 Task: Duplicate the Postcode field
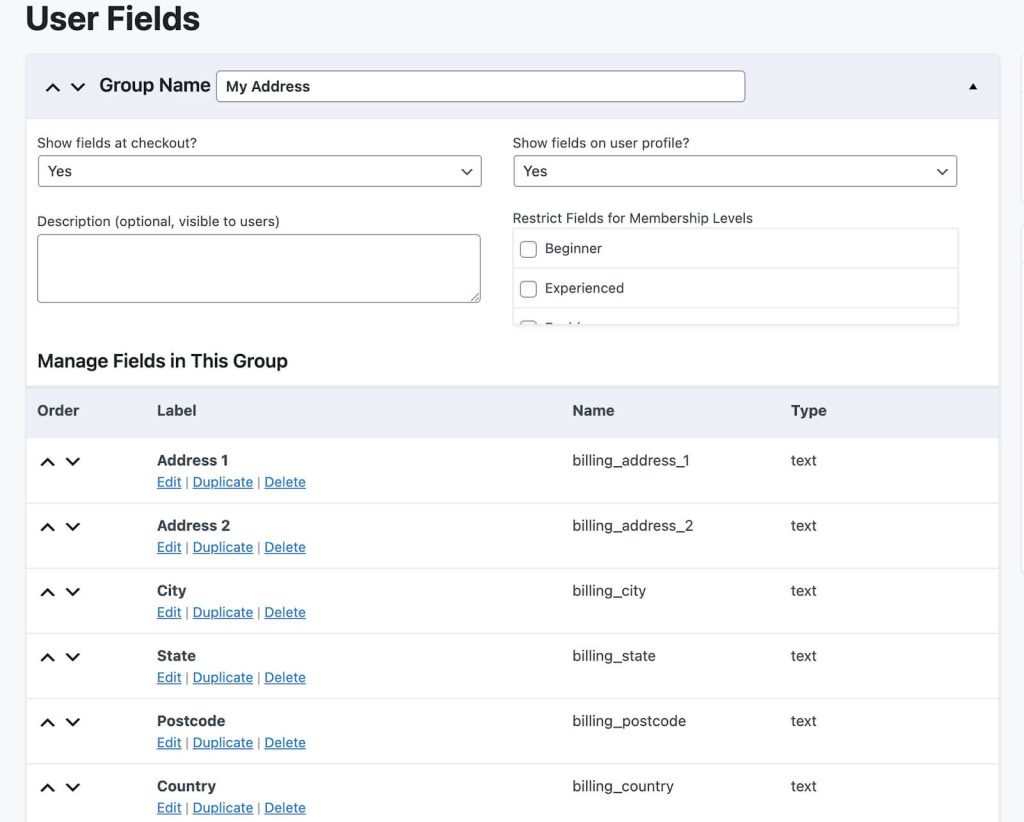[x=222, y=742]
